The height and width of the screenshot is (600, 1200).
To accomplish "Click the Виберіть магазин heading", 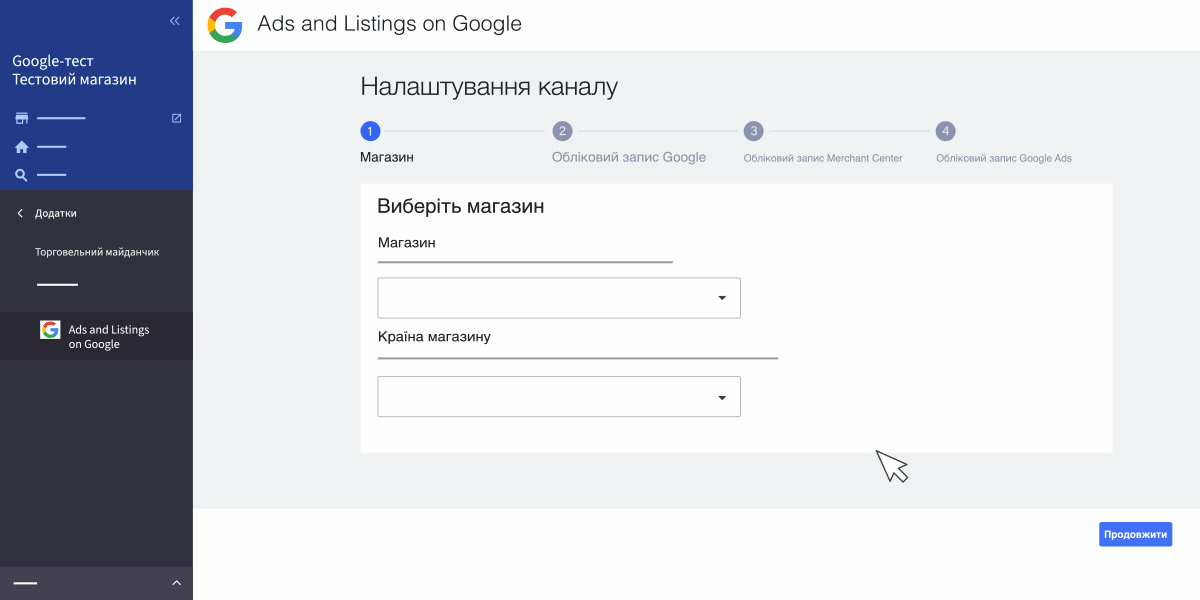I will [x=460, y=207].
